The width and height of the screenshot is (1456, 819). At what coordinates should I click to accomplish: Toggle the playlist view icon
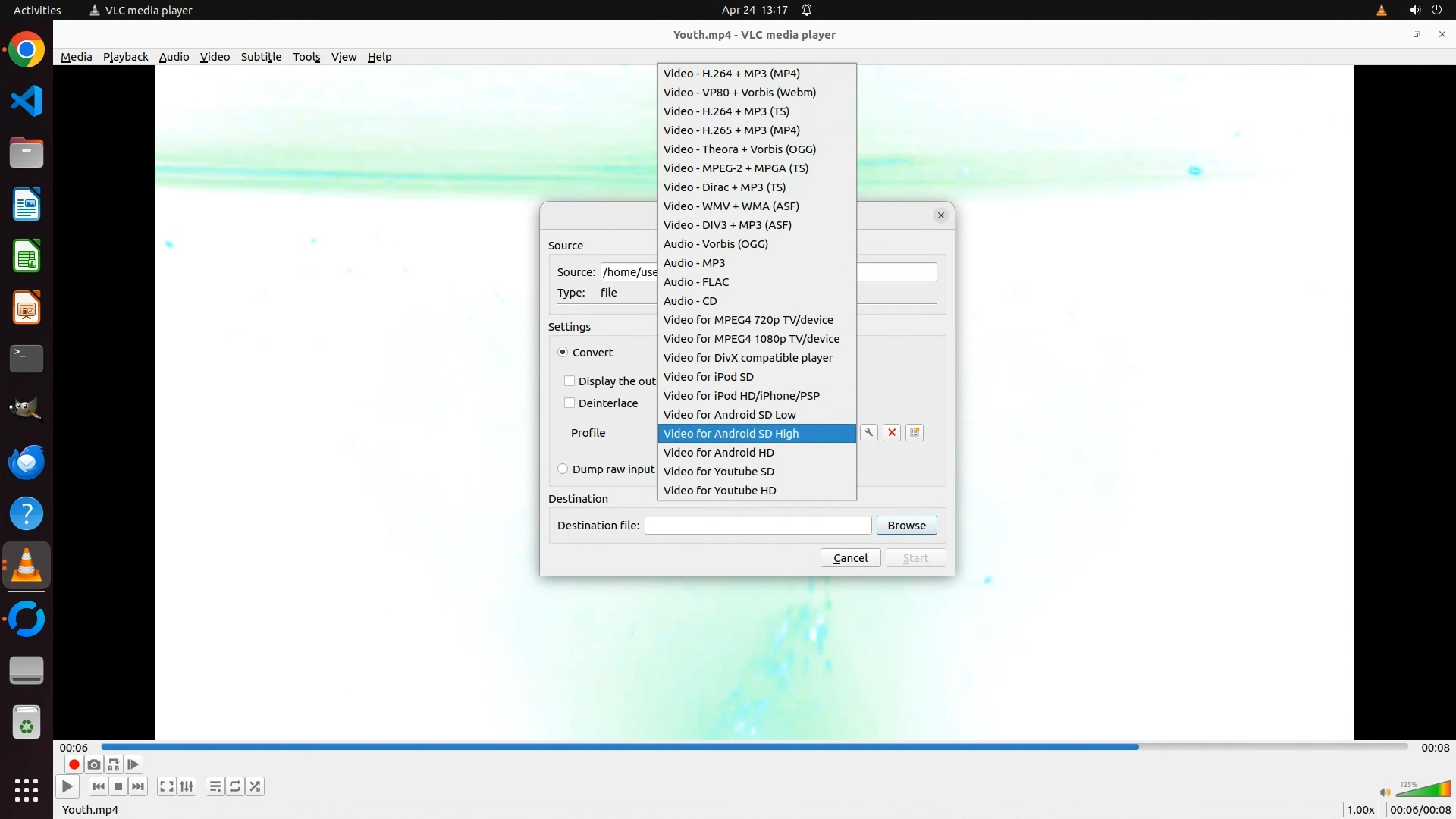215,786
